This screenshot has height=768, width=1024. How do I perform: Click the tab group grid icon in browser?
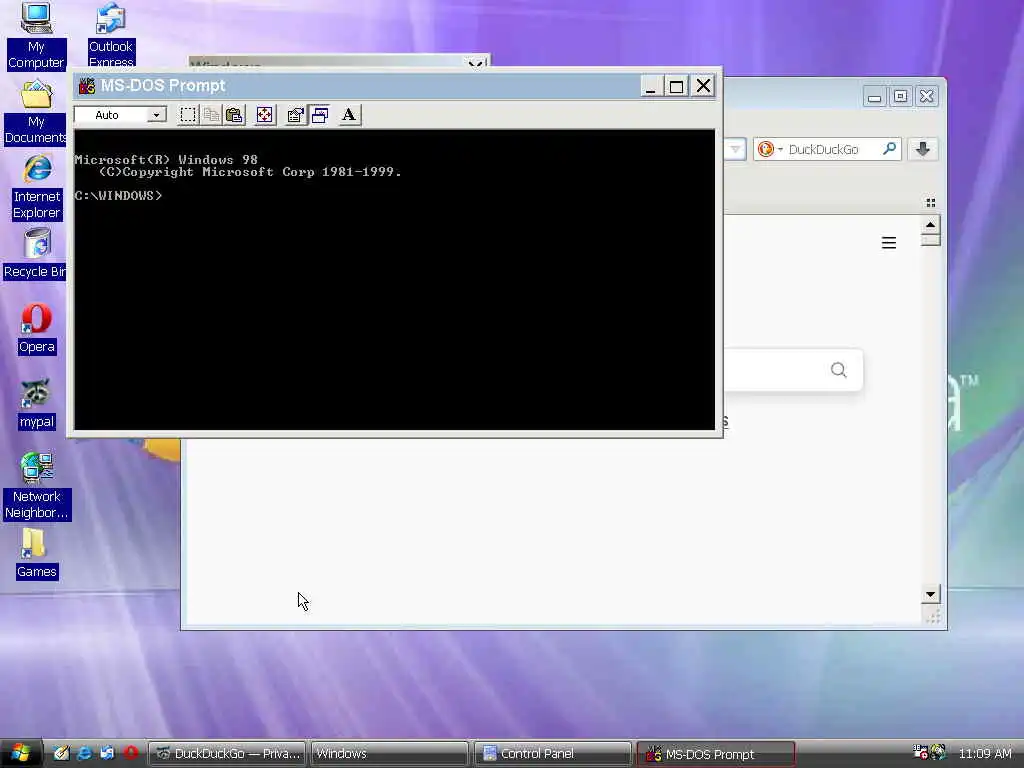931,202
